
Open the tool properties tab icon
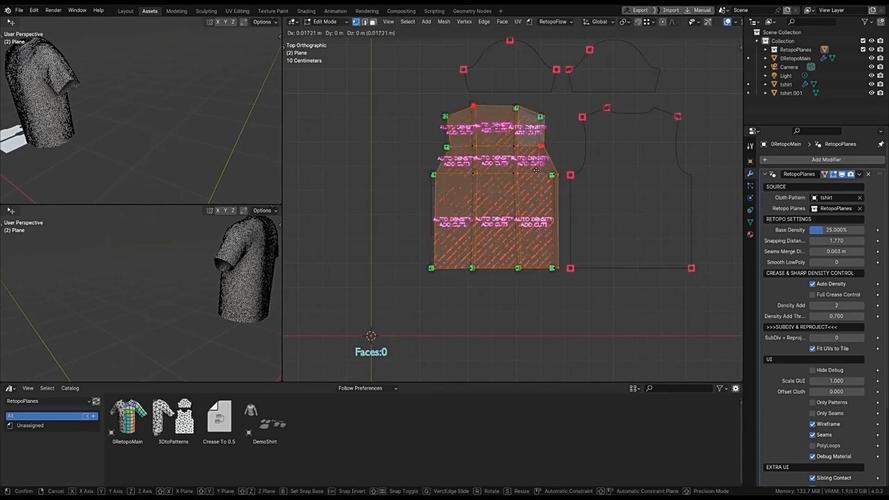click(750, 146)
